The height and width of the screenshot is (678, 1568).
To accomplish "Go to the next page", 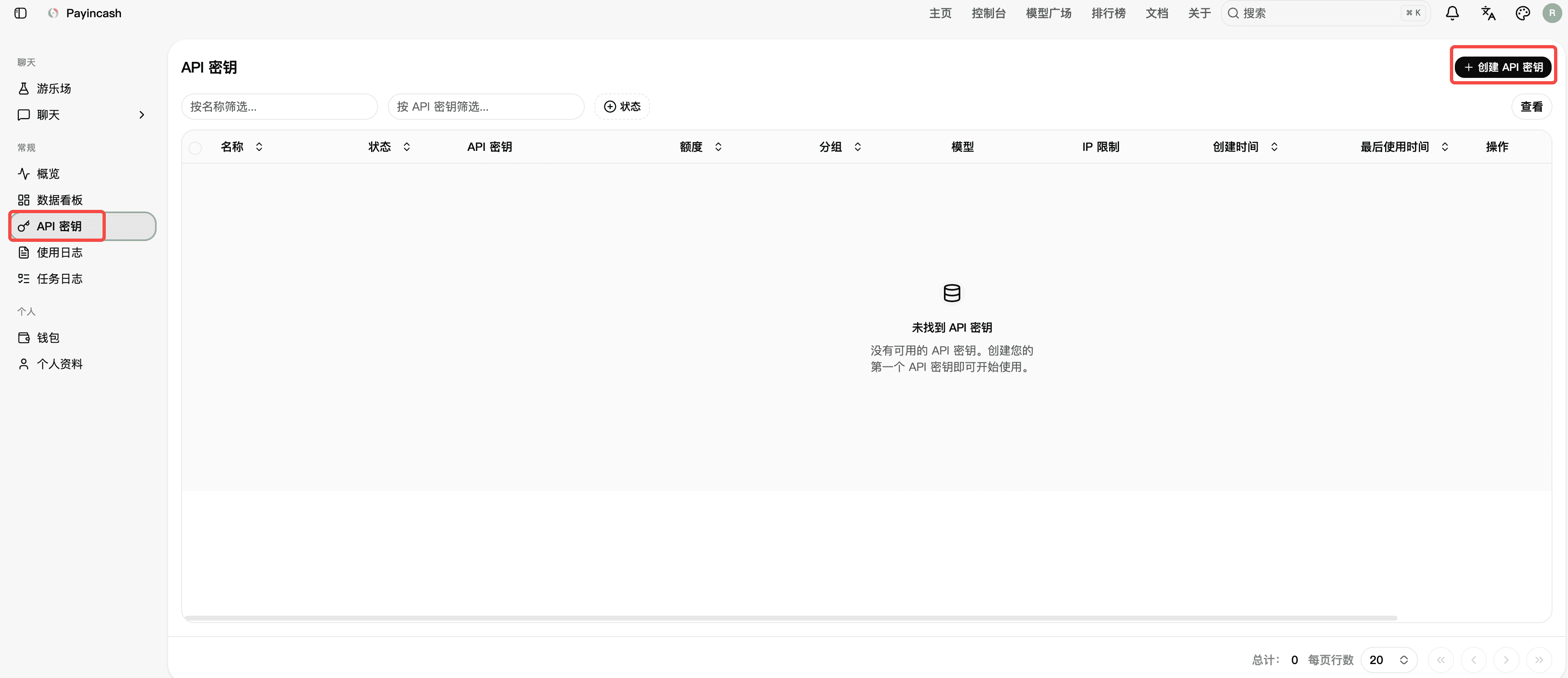I will [1506, 660].
